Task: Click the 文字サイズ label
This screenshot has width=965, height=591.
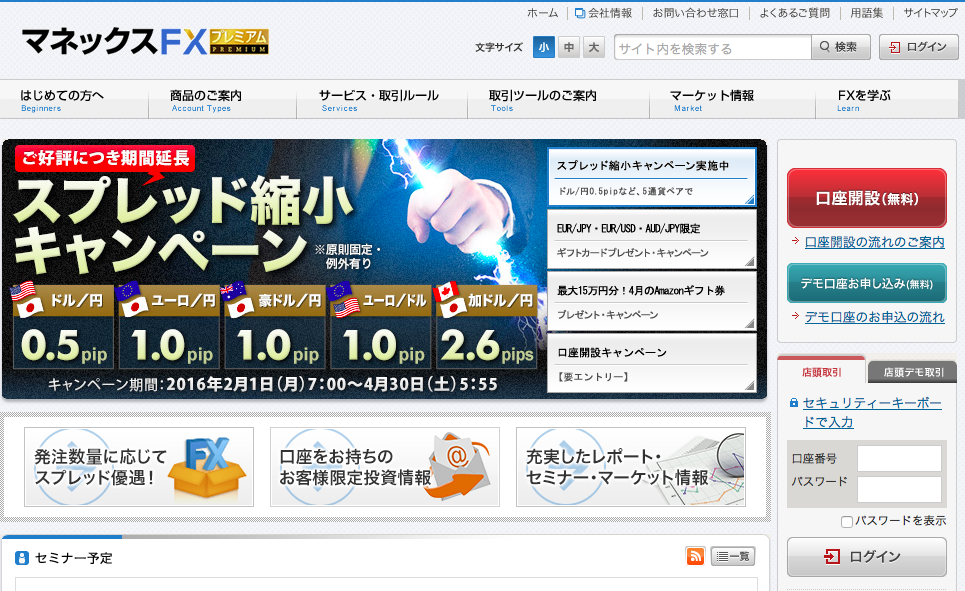Action: [499, 47]
